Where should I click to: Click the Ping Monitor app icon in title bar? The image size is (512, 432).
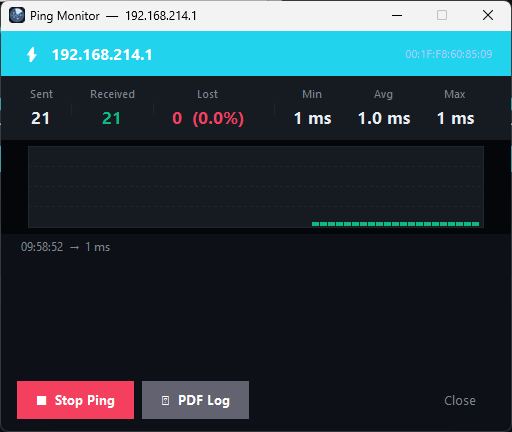click(17, 15)
